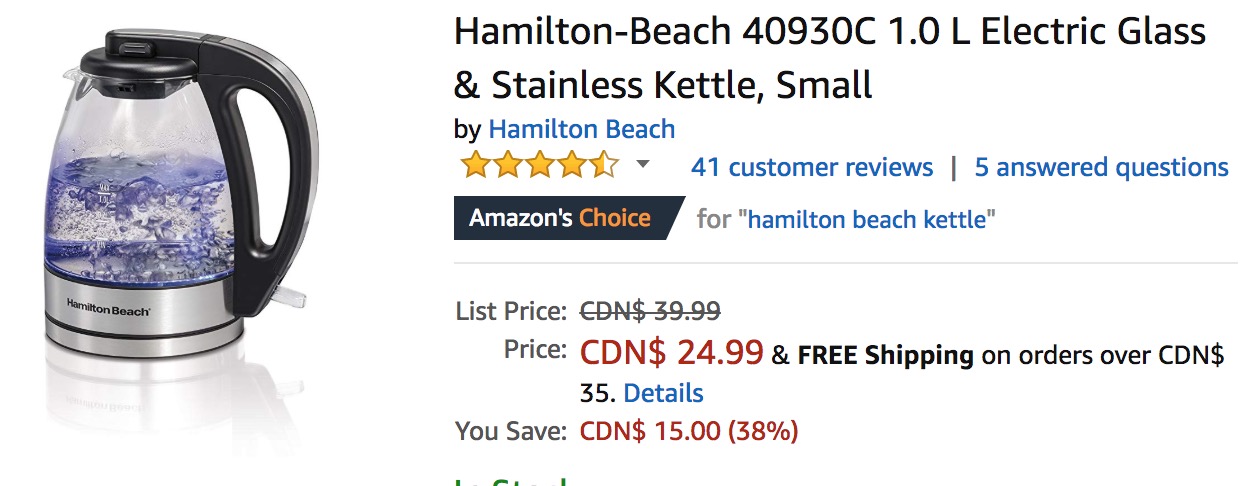Click the struck-through CDN$ 39.99 list price
The image size is (1244, 486).
tap(650, 311)
